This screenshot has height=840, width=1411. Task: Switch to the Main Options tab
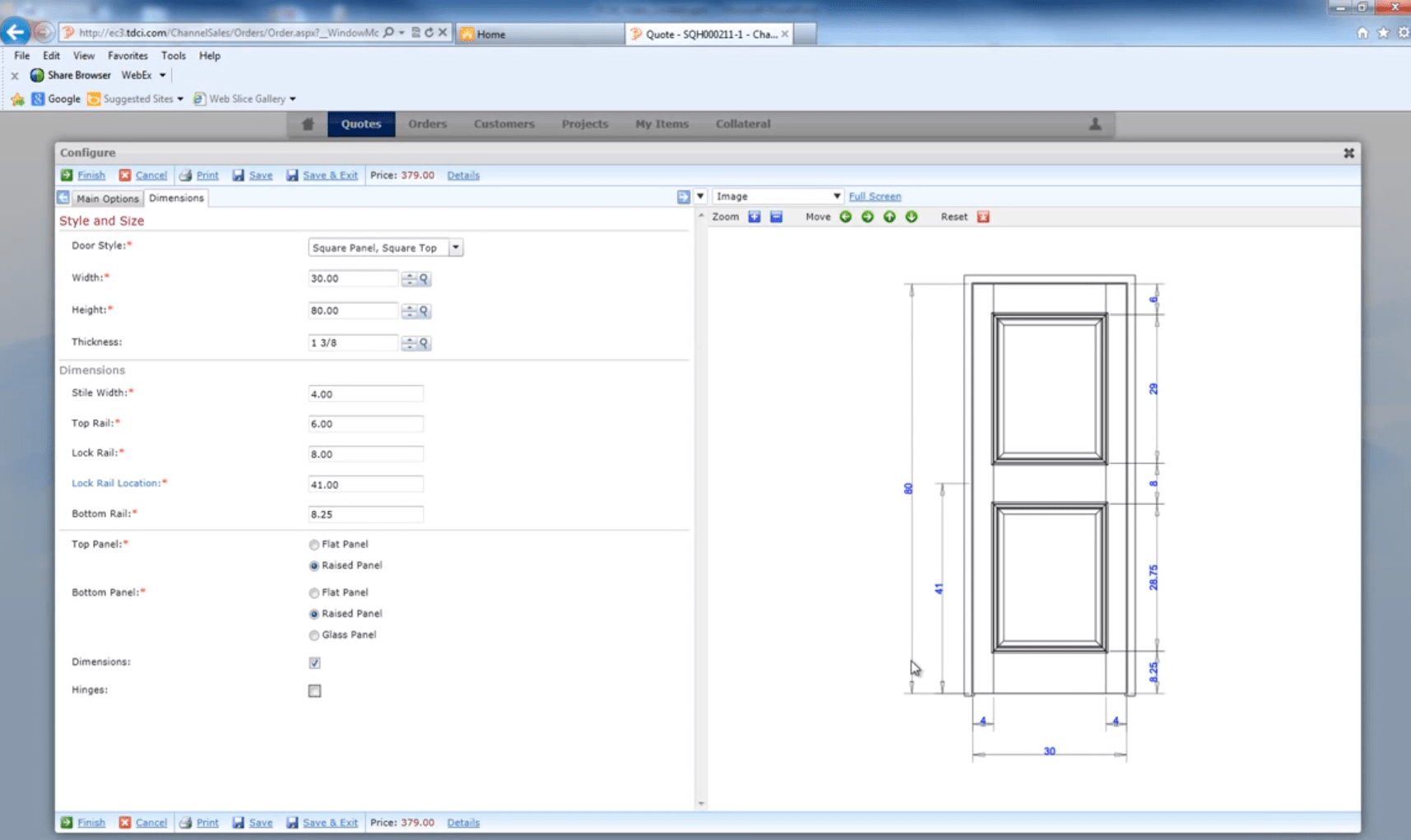[x=108, y=198]
